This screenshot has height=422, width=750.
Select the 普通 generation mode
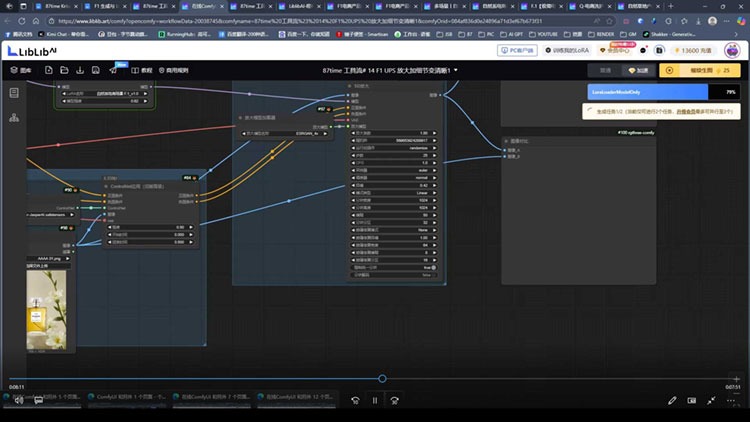[605, 71]
